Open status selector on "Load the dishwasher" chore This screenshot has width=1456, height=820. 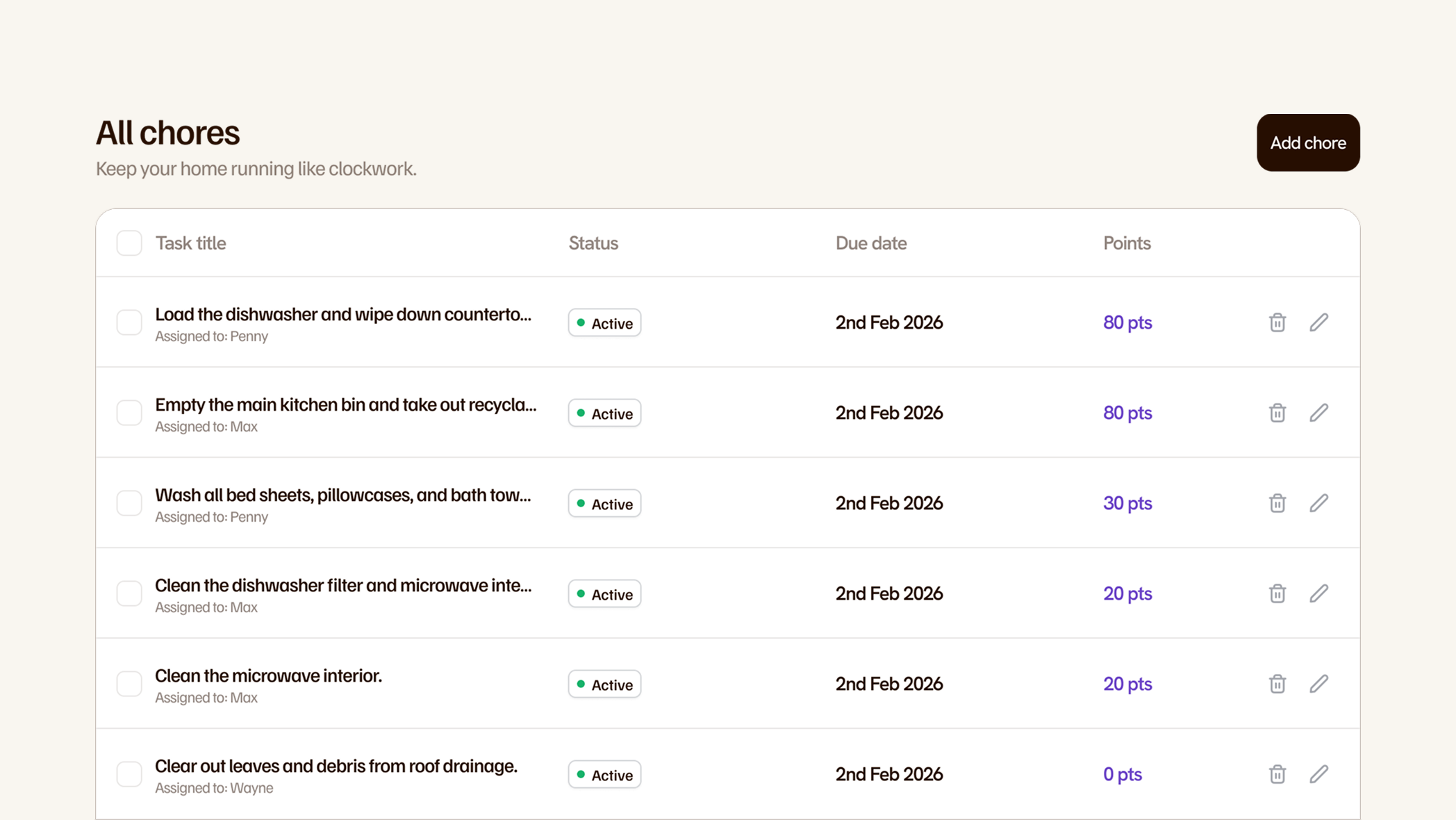click(604, 322)
